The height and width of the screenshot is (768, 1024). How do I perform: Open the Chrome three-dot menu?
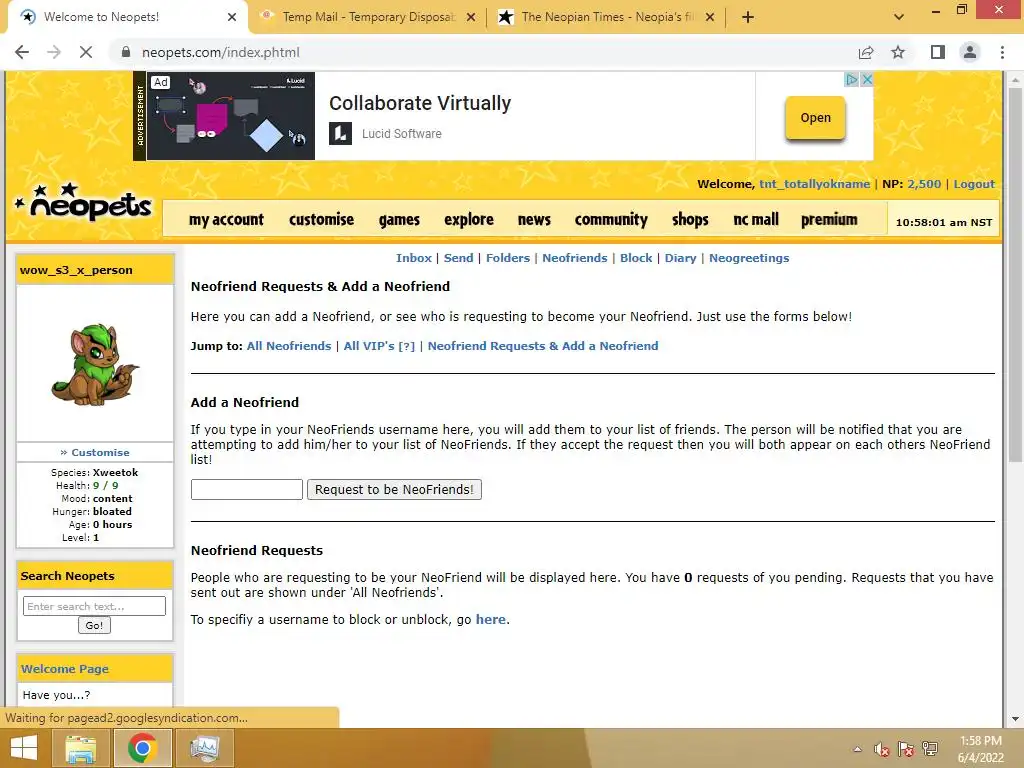(x=1002, y=52)
